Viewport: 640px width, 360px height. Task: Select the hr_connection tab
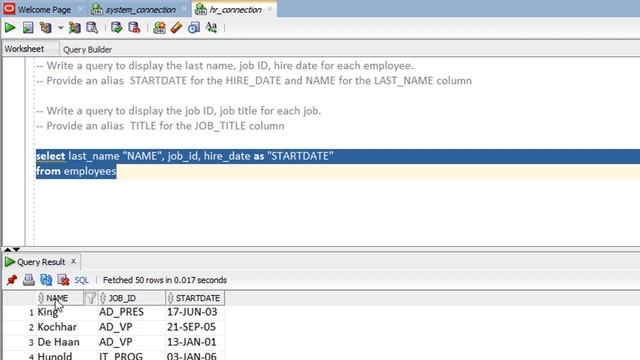235,9
